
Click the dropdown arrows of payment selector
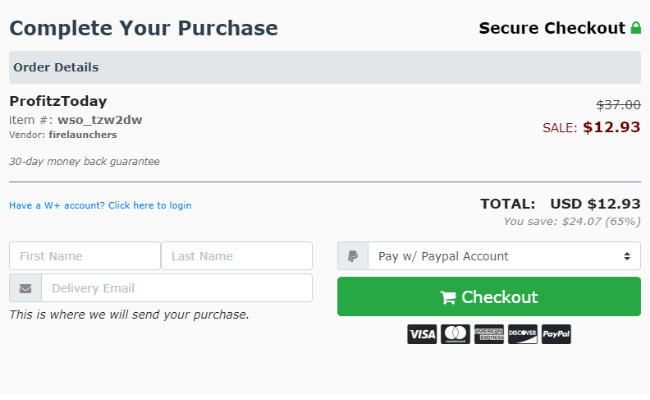click(x=627, y=256)
